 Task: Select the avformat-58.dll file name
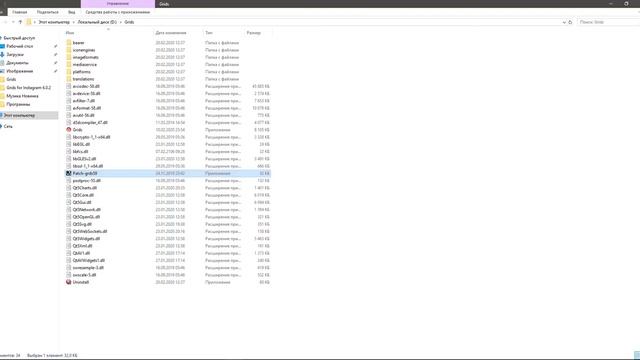pos(87,108)
